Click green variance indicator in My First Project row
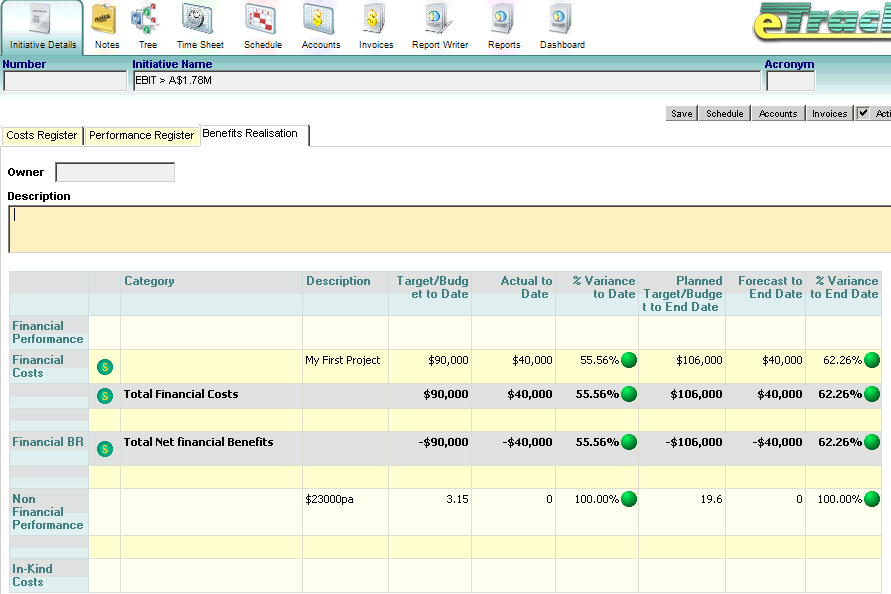Screen dimensions: 891x594 pyautogui.click(x=629, y=361)
